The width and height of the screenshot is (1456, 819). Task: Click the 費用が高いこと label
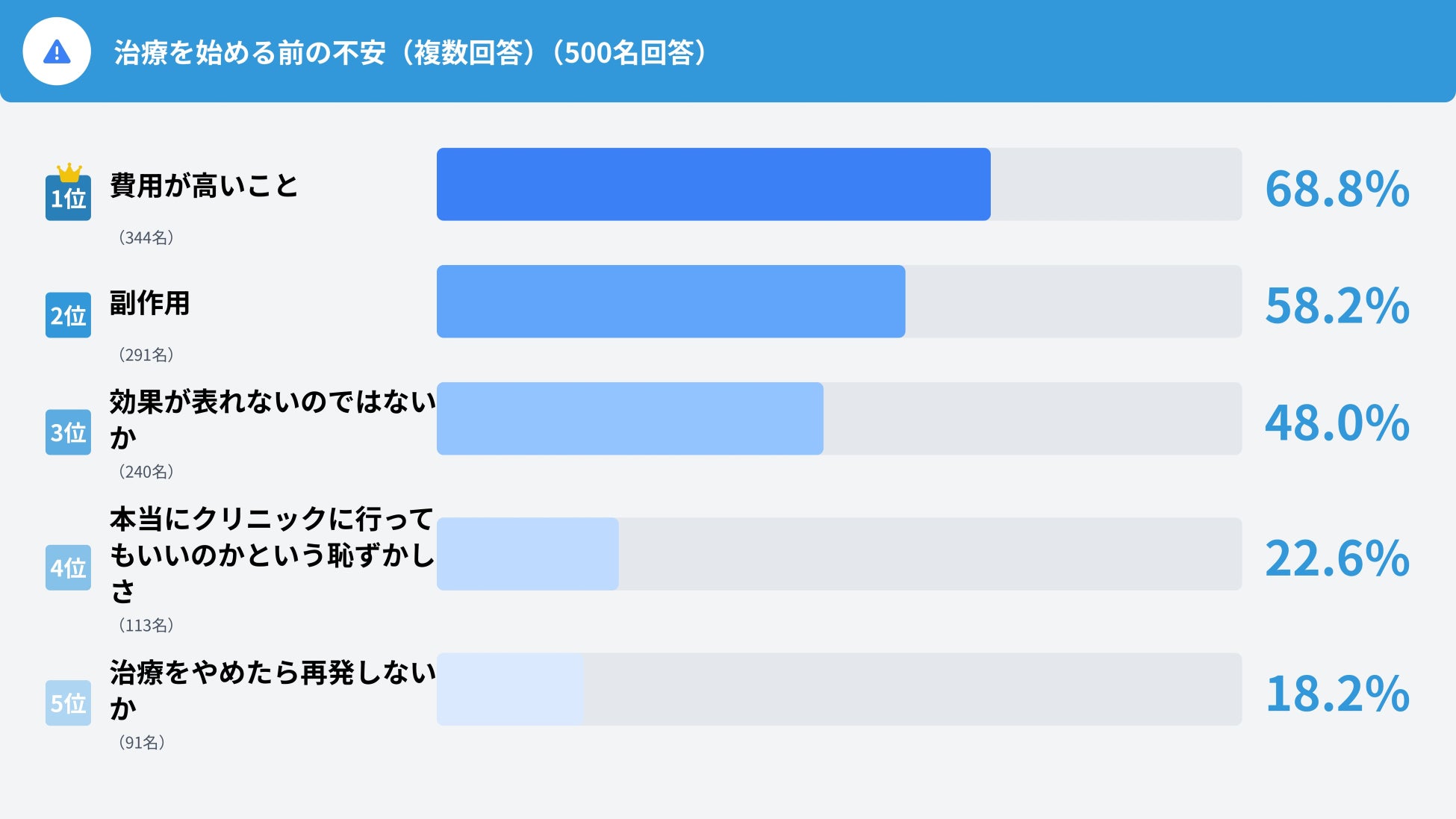[204, 185]
